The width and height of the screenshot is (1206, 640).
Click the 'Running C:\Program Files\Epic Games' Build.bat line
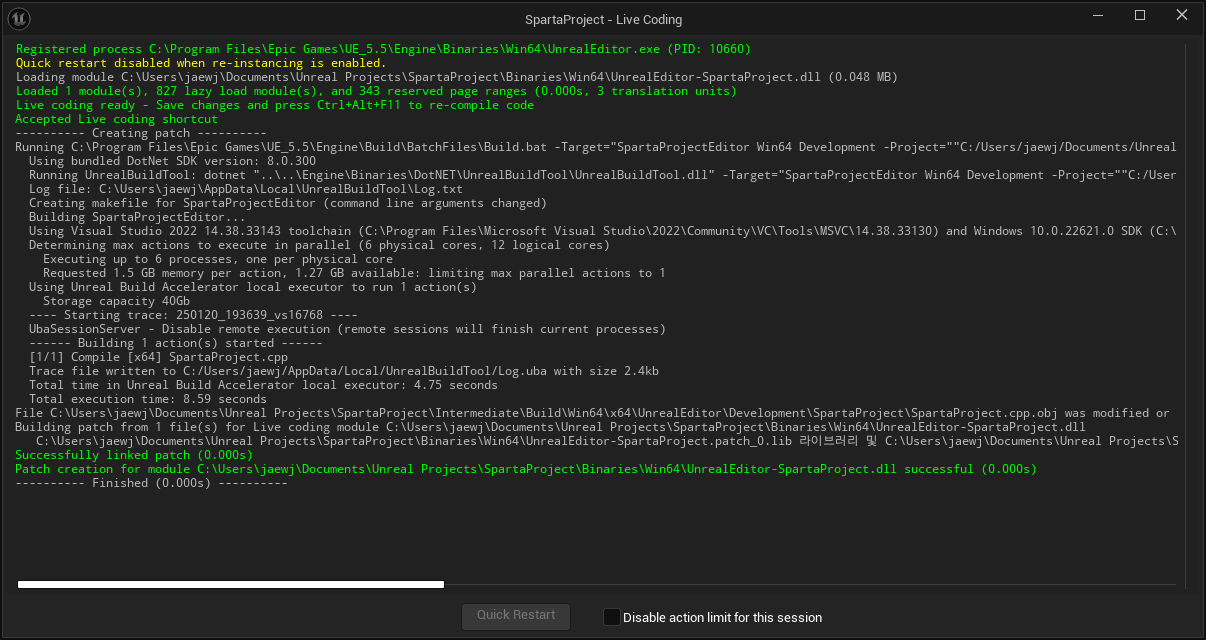coord(596,147)
